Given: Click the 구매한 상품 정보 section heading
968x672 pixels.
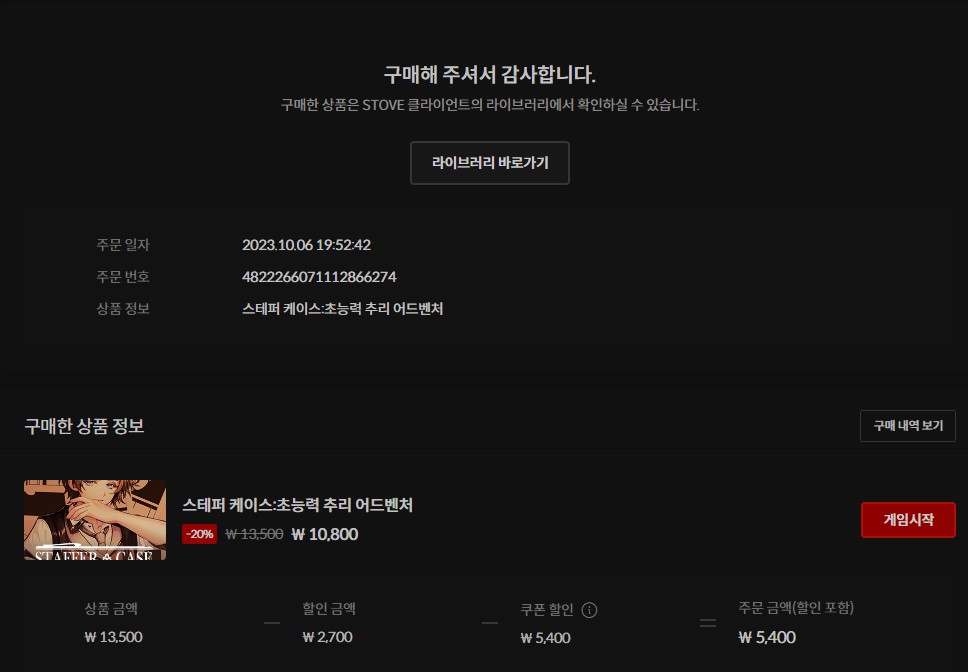Looking at the screenshot, I should point(84,426).
